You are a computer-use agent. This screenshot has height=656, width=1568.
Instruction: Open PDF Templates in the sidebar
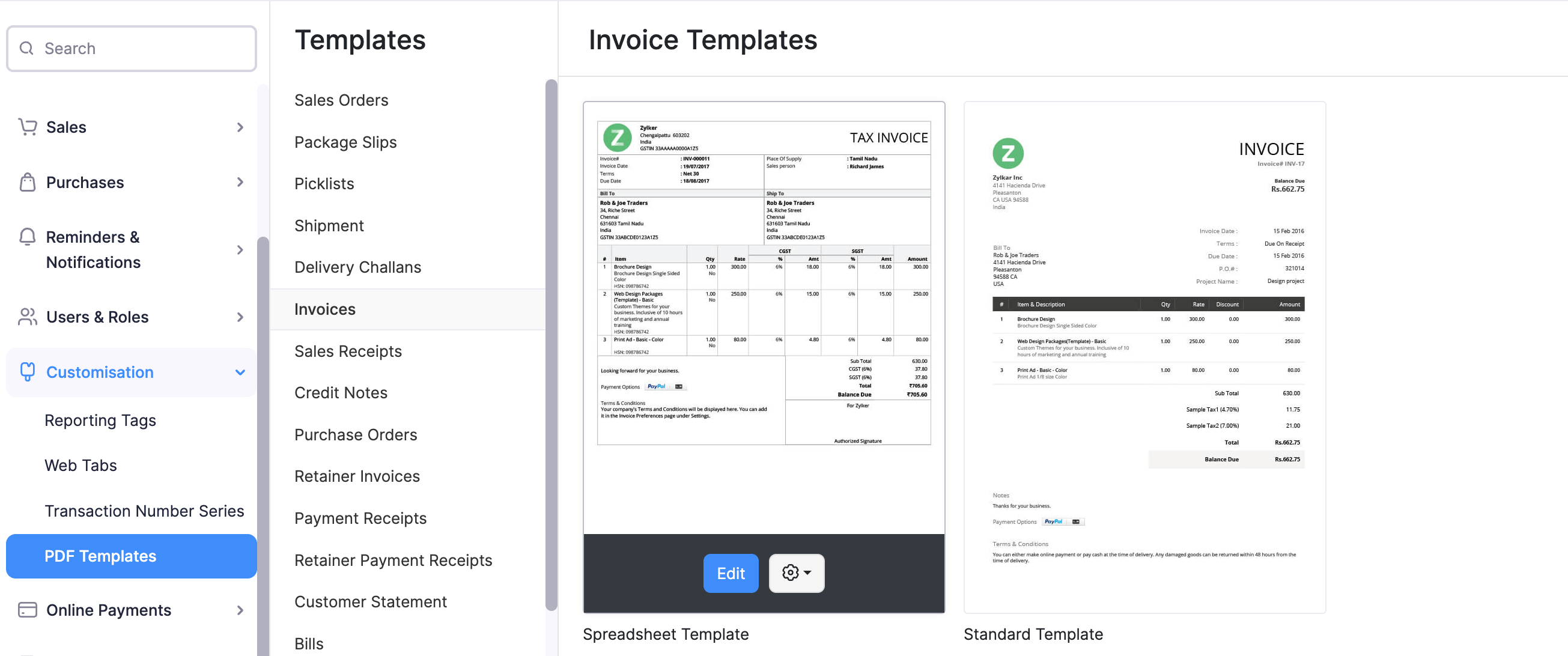100,556
